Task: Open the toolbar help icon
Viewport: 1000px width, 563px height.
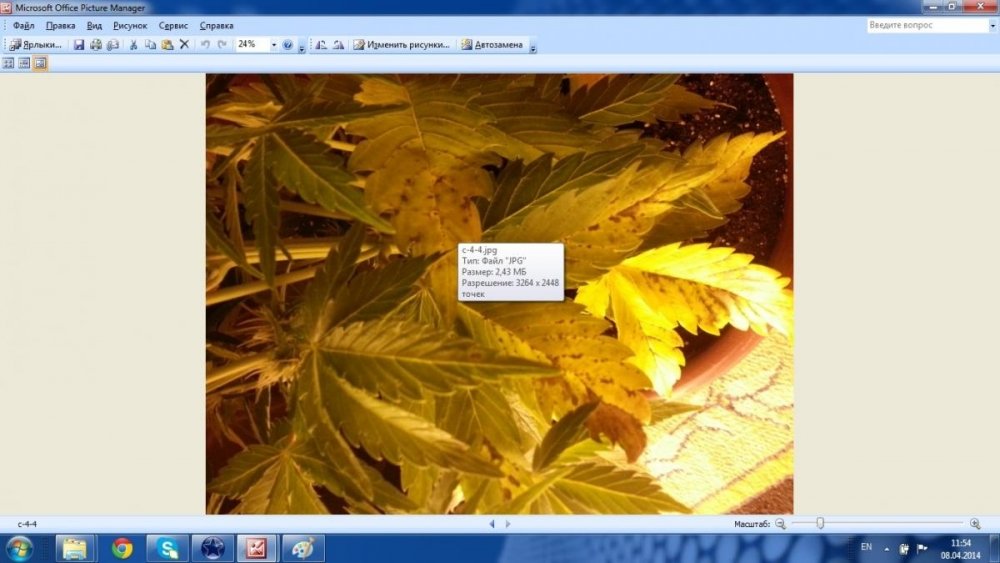Action: tap(288, 45)
